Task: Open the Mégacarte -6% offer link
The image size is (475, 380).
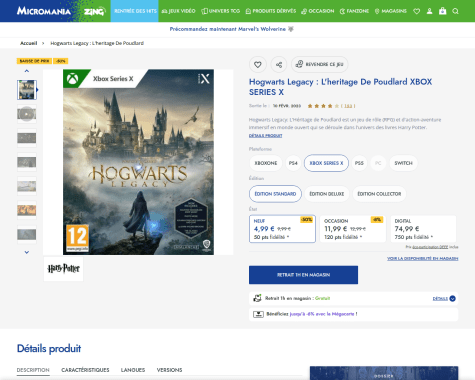Action: click(x=322, y=314)
